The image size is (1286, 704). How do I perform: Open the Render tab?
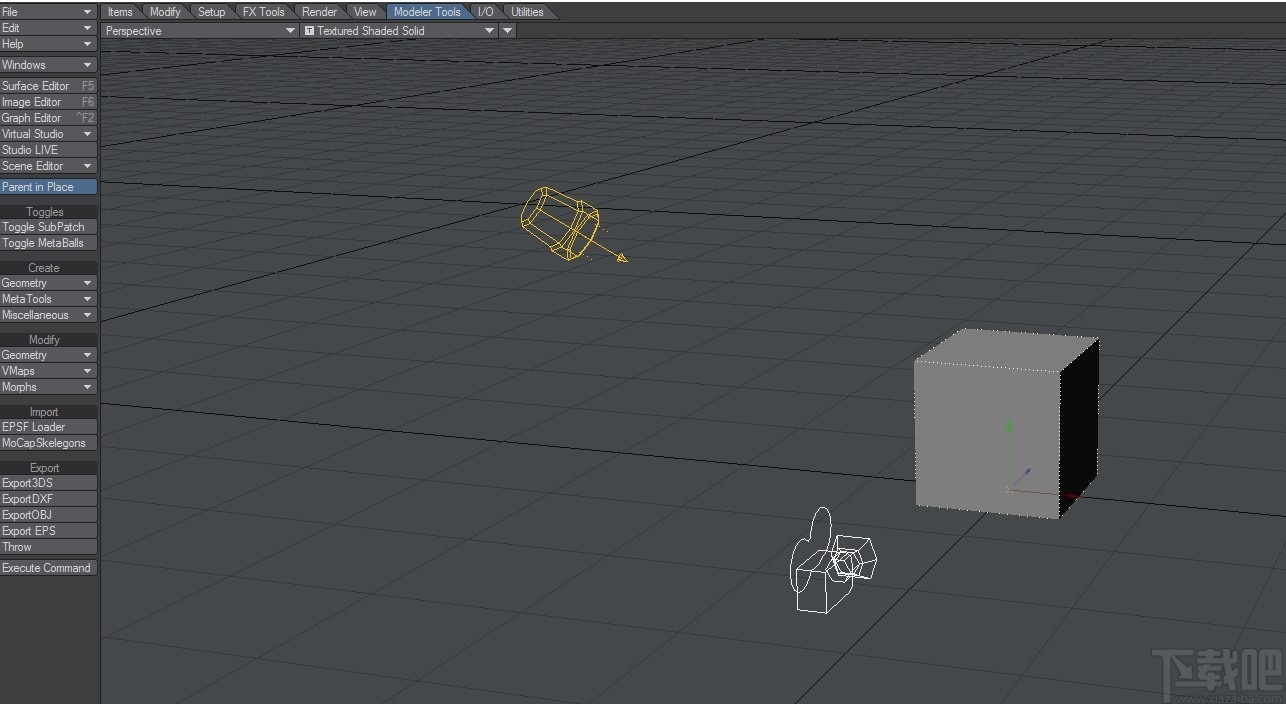[x=319, y=11]
